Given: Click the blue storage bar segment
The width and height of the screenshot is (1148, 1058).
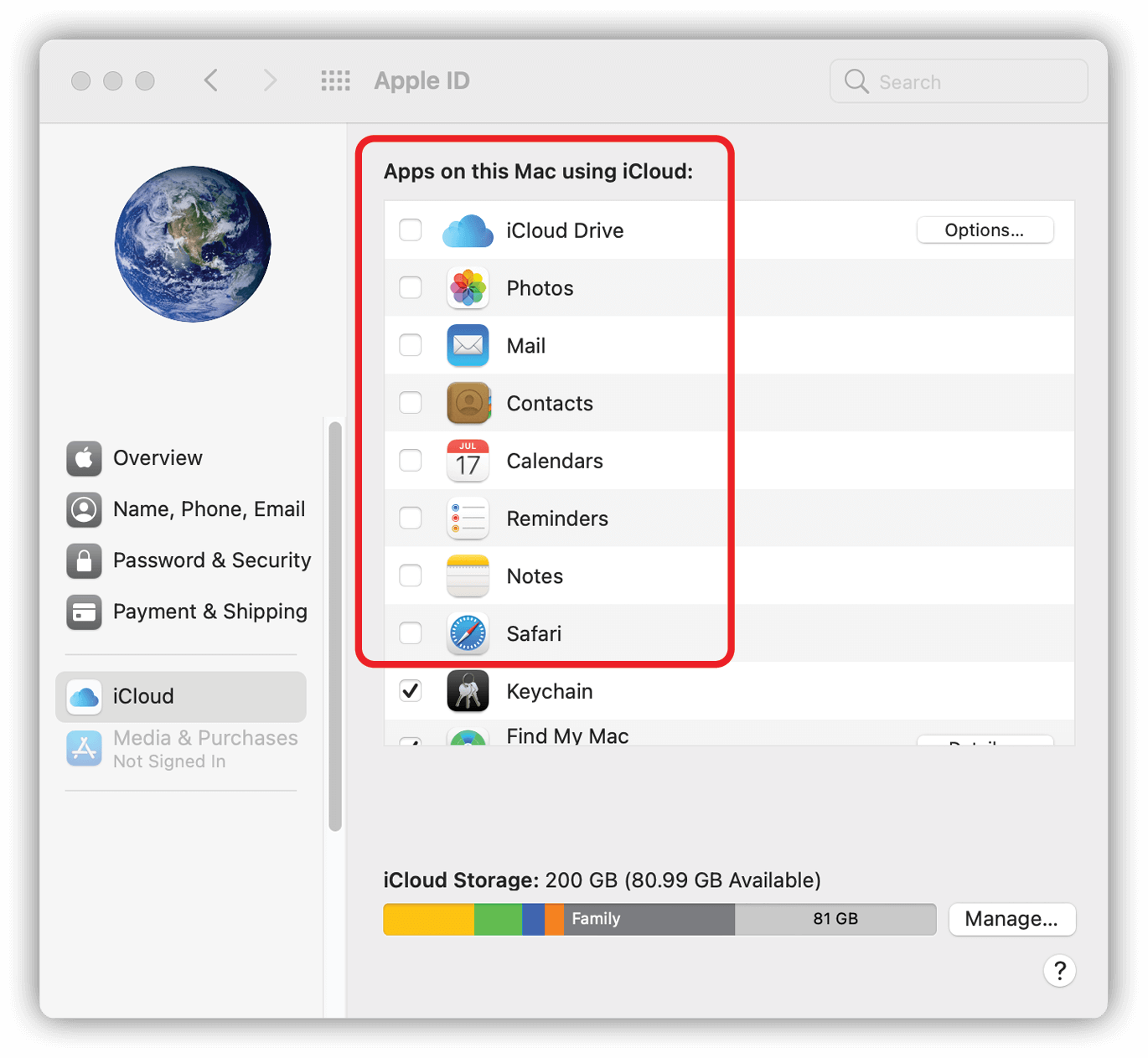Looking at the screenshot, I should [x=533, y=919].
